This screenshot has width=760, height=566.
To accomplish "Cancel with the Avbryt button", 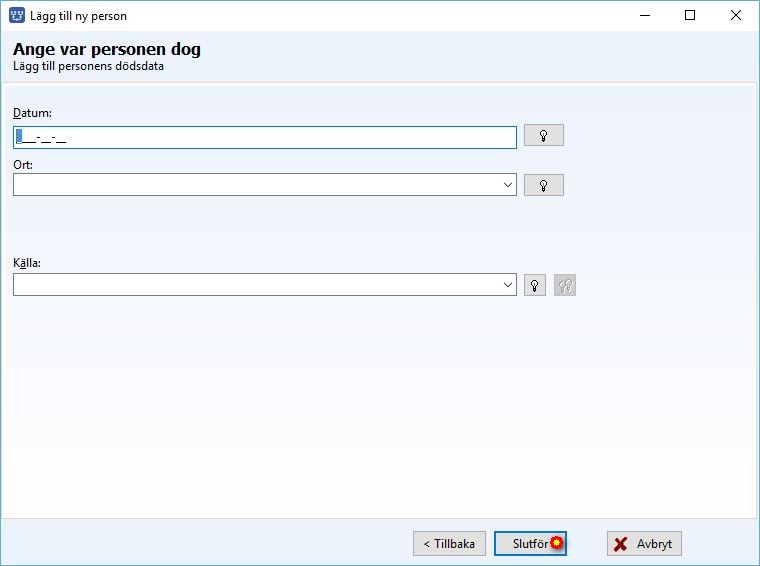I will coord(644,544).
